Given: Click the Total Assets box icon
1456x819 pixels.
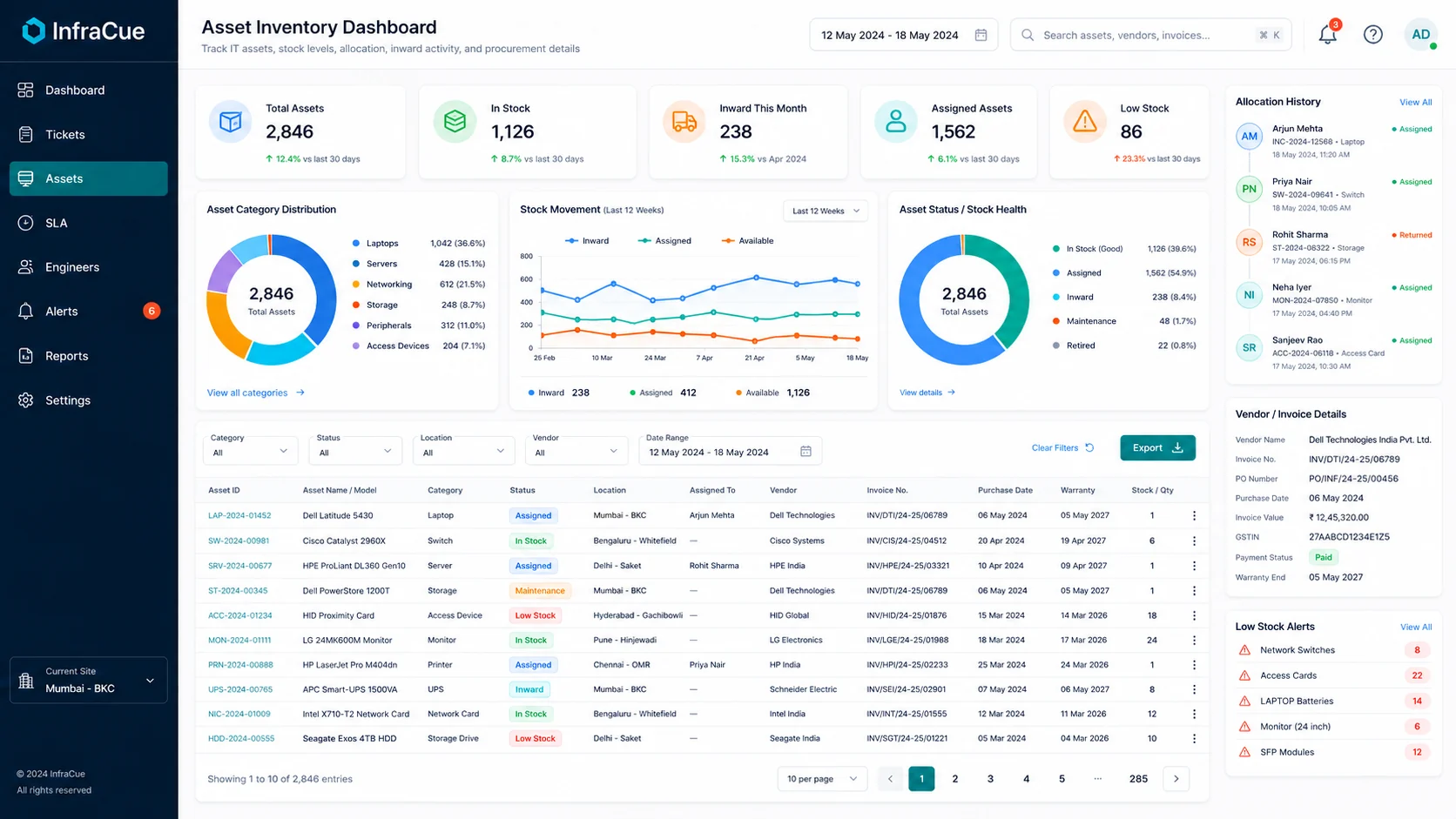Looking at the screenshot, I should pyautogui.click(x=231, y=122).
